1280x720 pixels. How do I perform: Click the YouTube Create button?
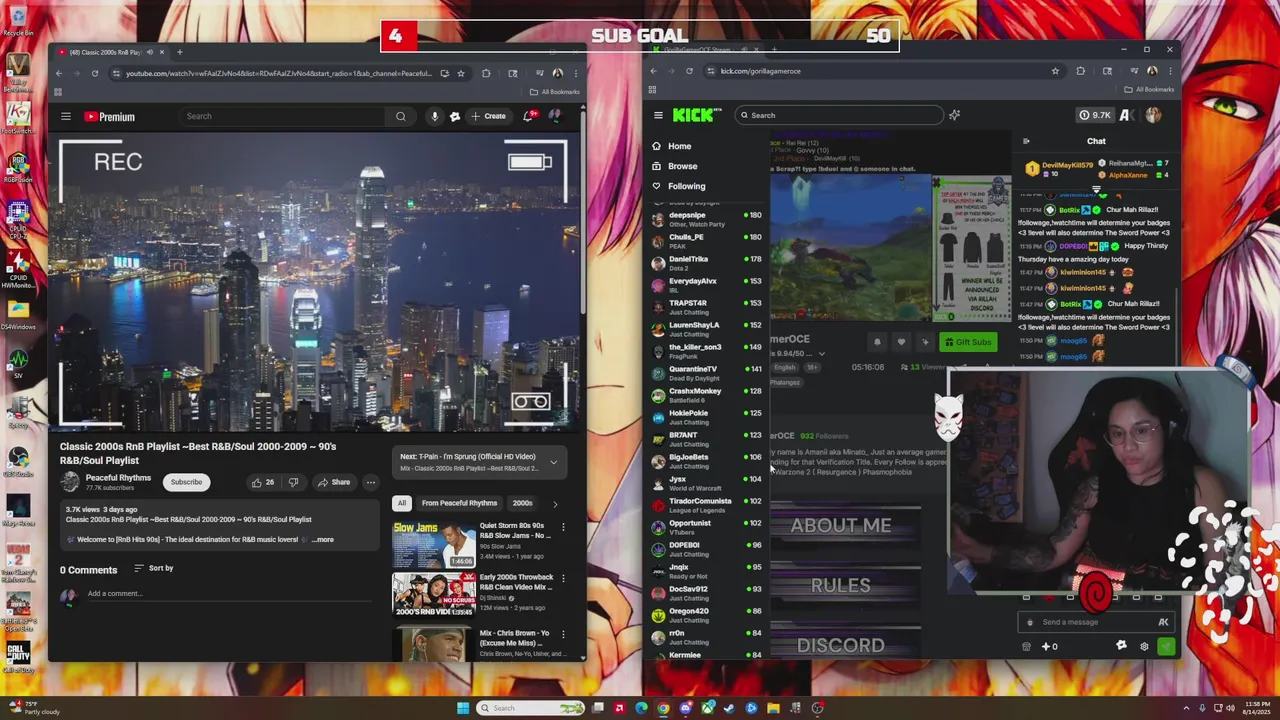[488, 116]
